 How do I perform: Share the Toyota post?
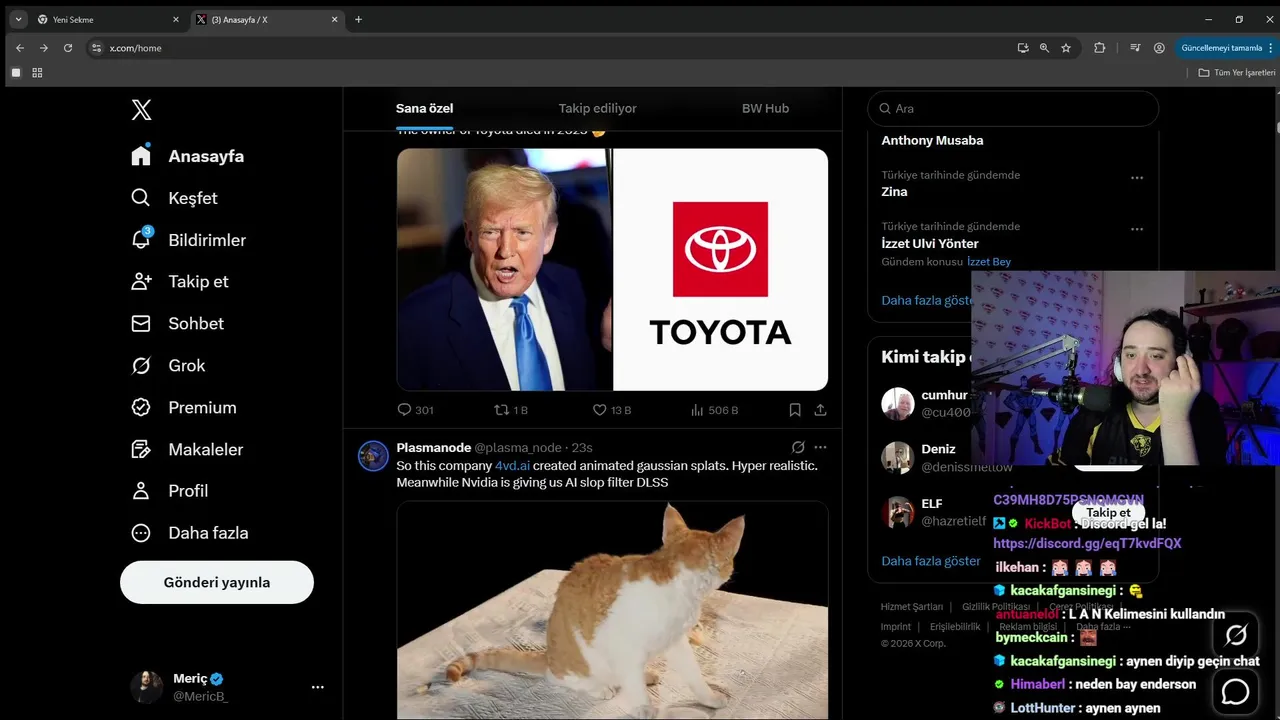[x=820, y=410]
